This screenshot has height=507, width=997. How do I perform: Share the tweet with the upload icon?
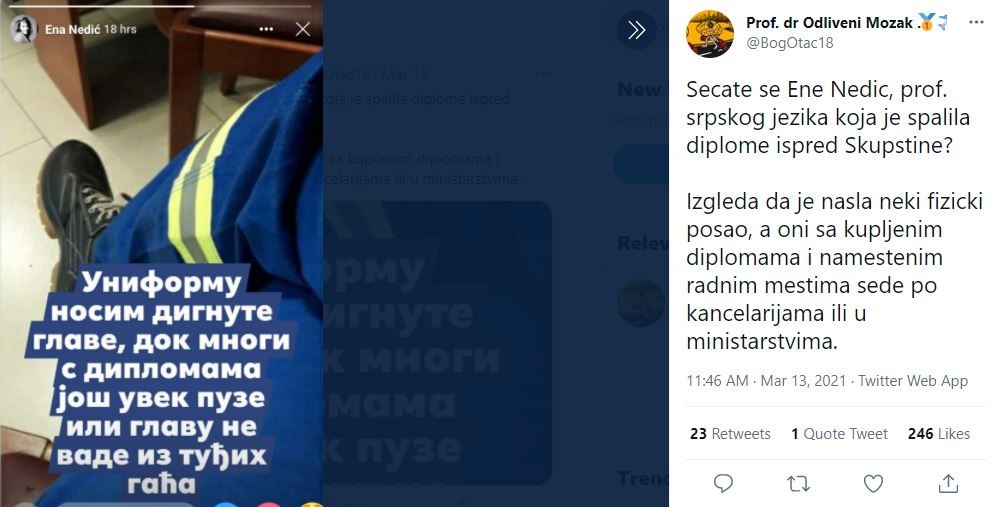pos(948,483)
